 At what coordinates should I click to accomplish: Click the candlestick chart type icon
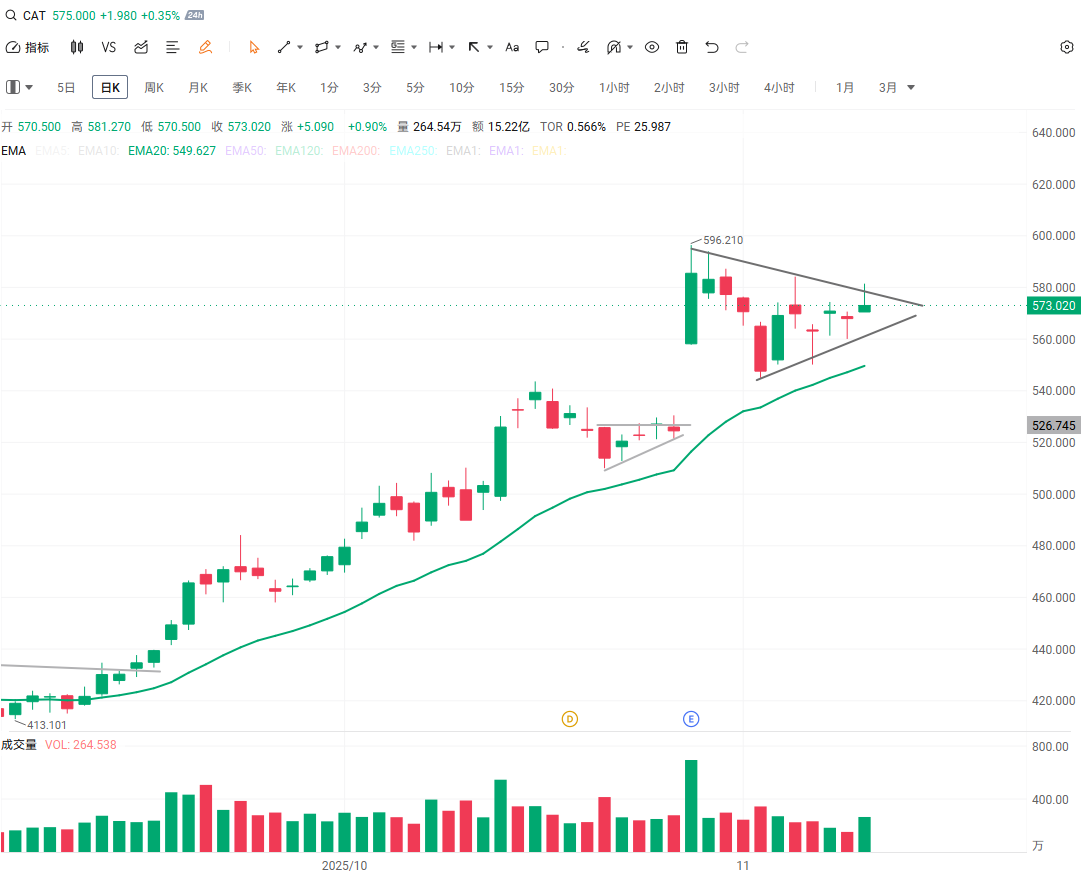click(x=77, y=47)
